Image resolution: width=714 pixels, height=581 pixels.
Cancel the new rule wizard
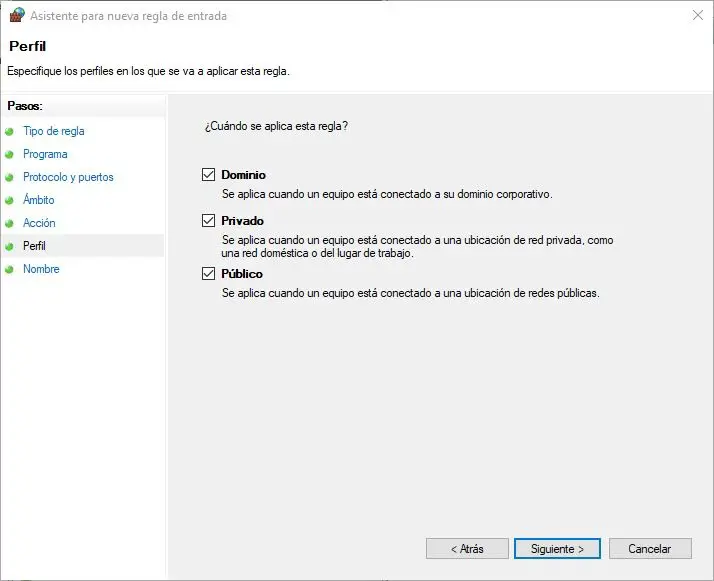pyautogui.click(x=649, y=549)
